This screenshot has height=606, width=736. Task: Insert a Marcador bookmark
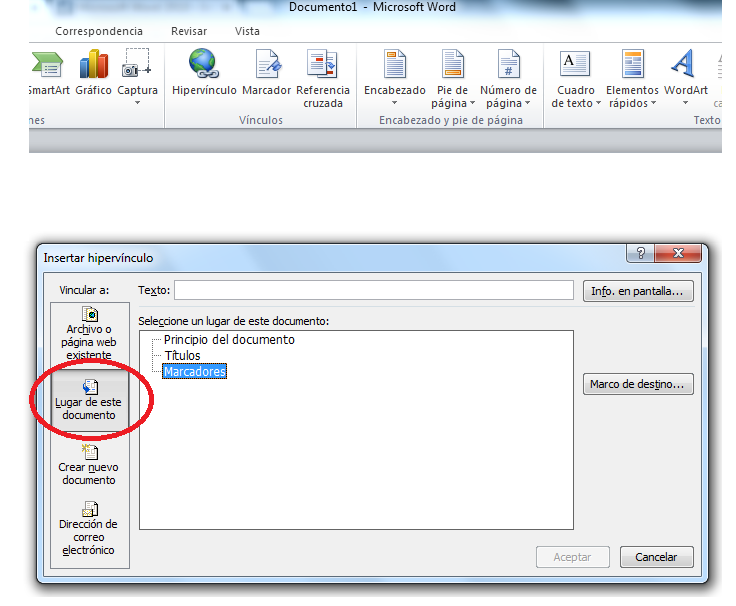pos(267,73)
